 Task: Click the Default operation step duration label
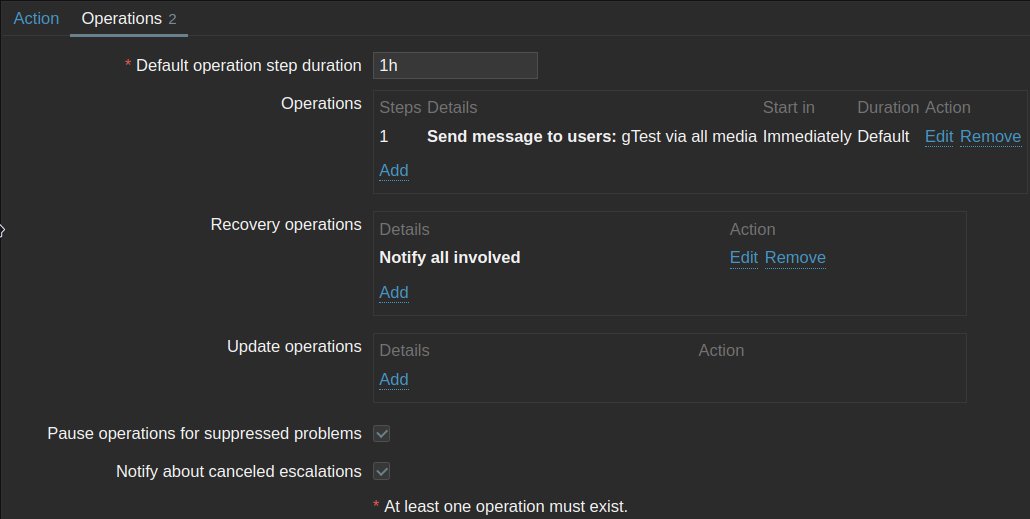[x=248, y=66]
